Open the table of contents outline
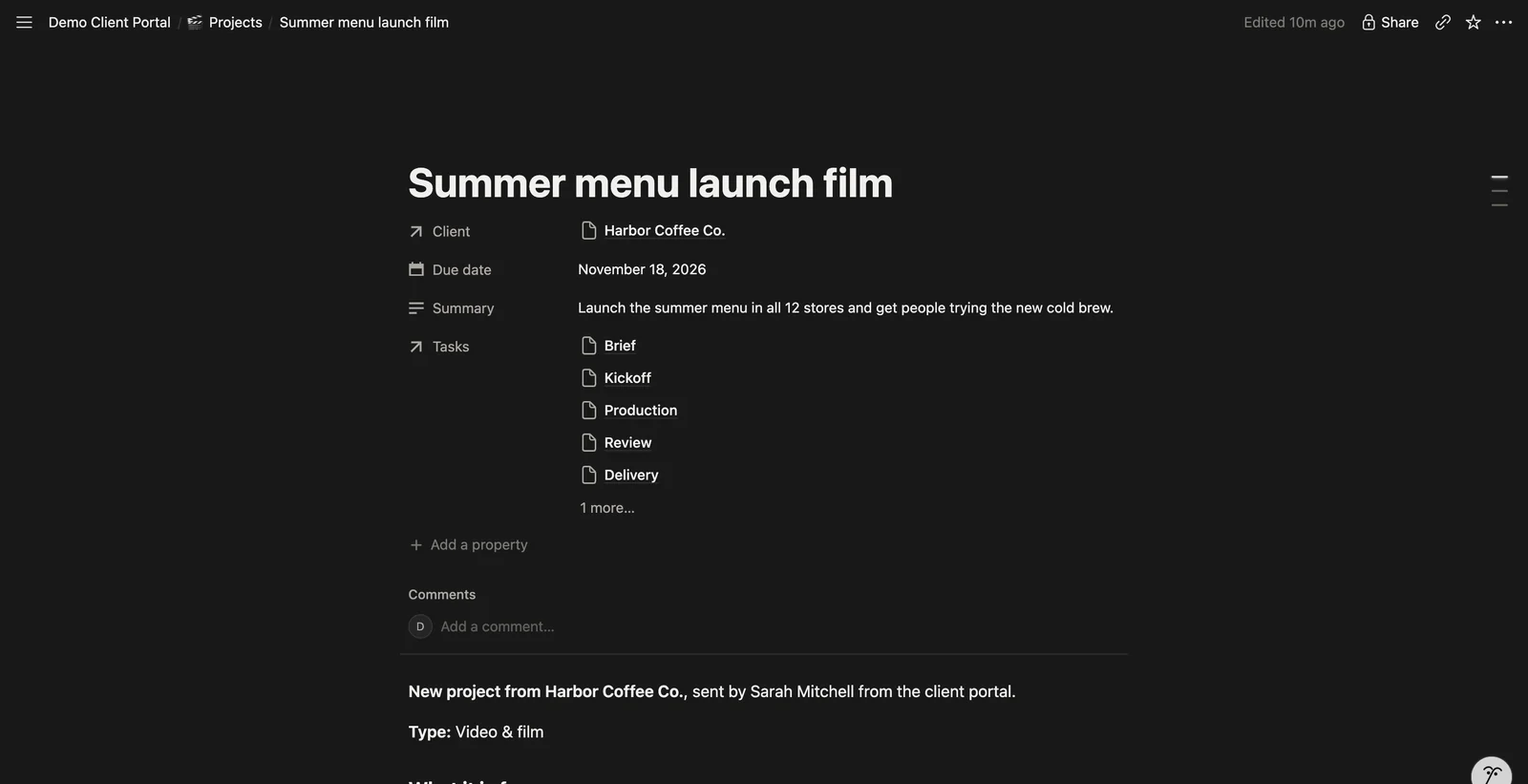This screenshot has width=1528, height=784. click(x=1499, y=191)
